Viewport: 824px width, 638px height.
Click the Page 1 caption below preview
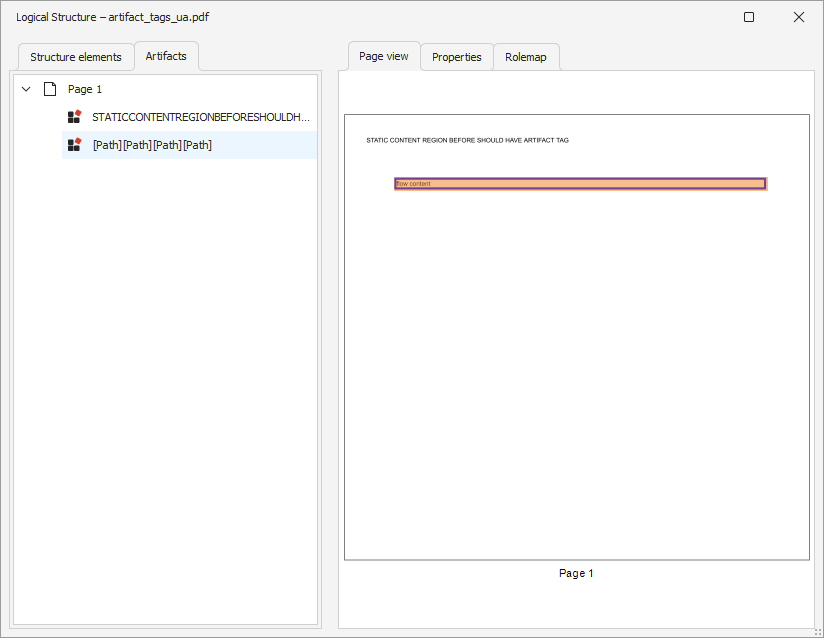click(576, 573)
